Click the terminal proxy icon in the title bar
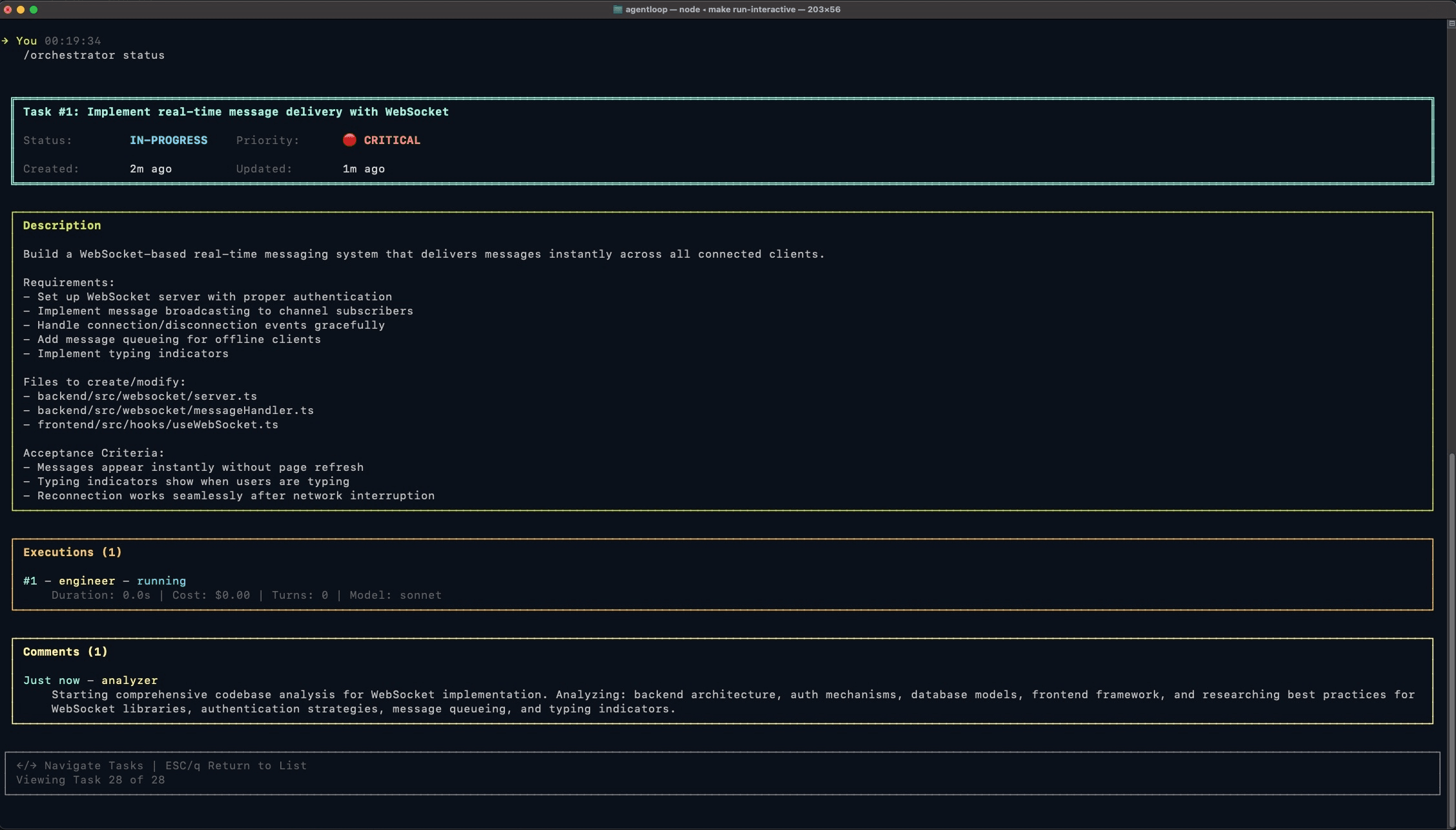Image resolution: width=1456 pixels, height=830 pixels. 617,9
